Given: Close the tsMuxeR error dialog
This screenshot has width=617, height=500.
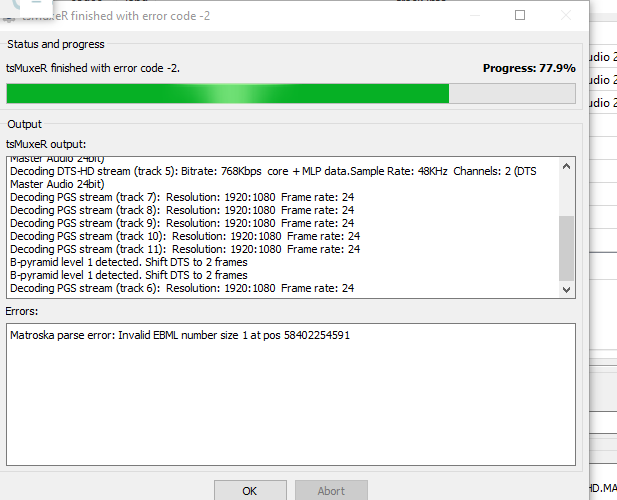Looking at the screenshot, I should [566, 15].
